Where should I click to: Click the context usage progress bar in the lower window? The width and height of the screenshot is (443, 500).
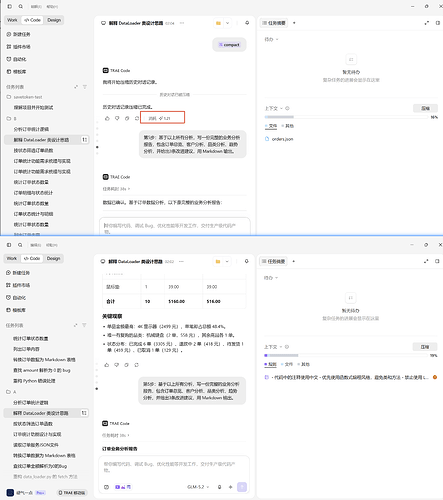(x=345, y=355)
